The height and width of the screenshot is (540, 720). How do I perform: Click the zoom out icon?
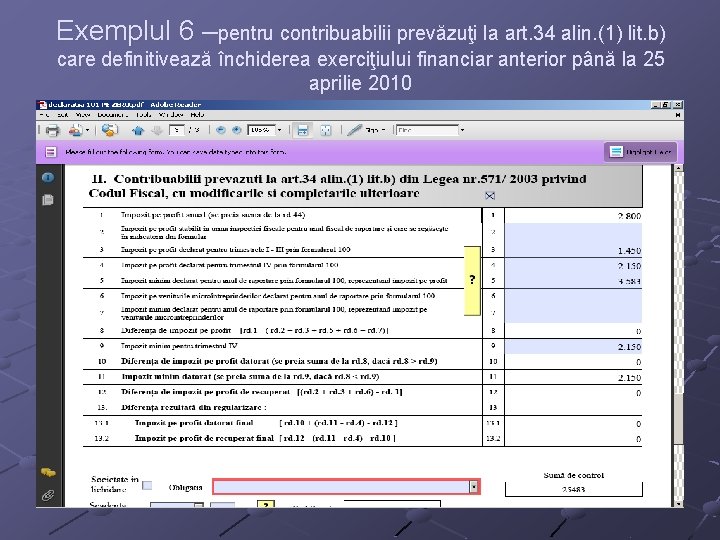(x=221, y=130)
